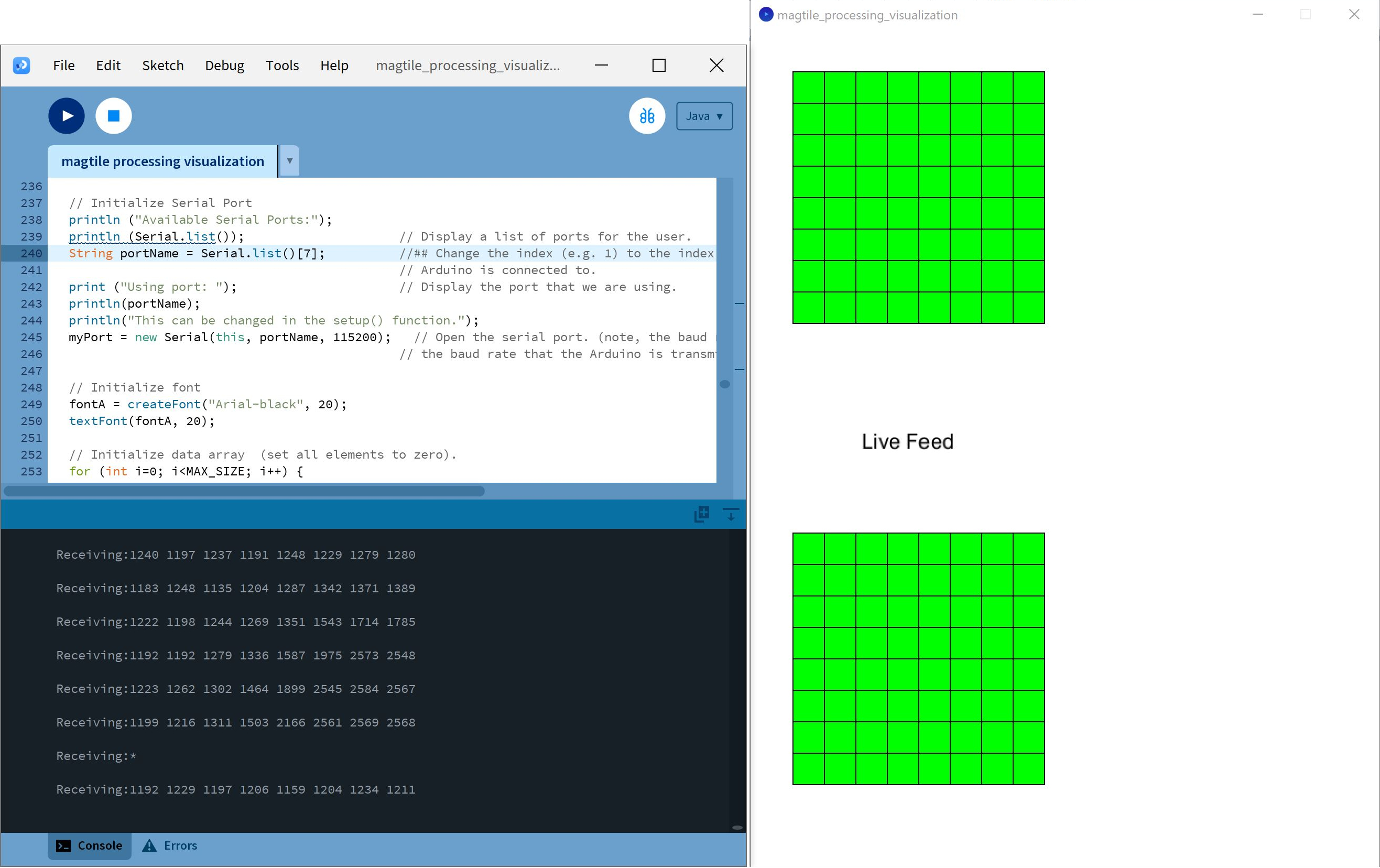Open the Debug menu
This screenshot has height=868, width=1380.
(225, 66)
